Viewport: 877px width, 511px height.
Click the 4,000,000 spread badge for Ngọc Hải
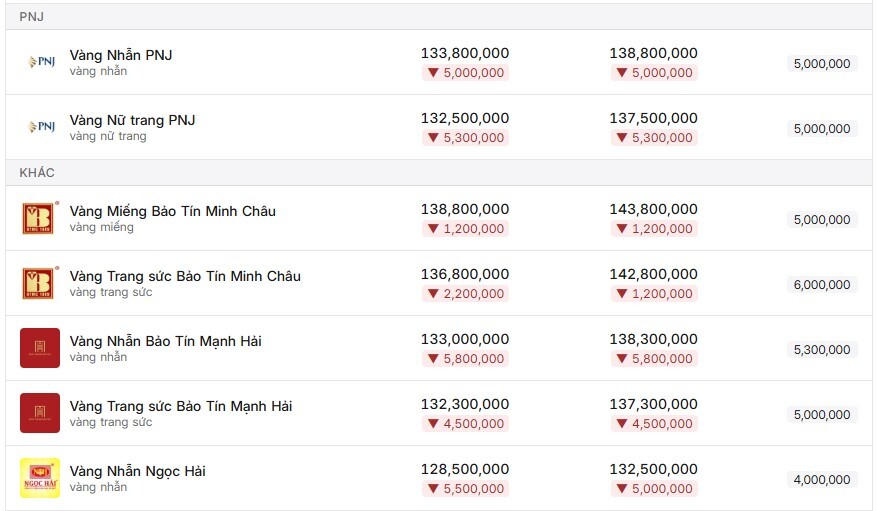[x=822, y=480]
